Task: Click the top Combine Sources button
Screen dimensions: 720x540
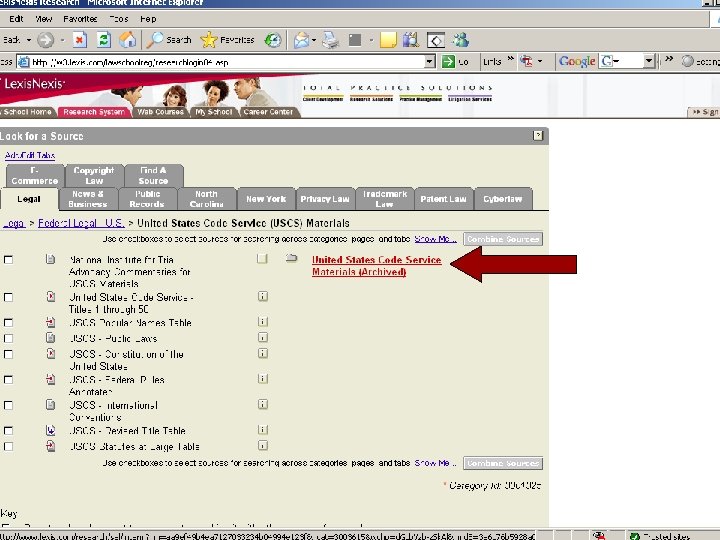Action: pos(503,239)
